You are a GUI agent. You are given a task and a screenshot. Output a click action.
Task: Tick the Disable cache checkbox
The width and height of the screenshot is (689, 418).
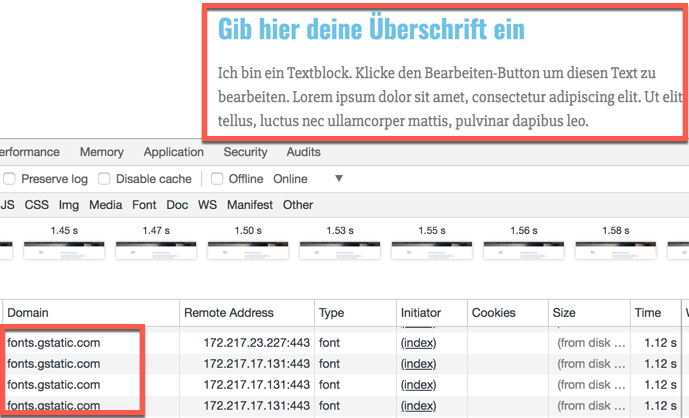point(104,179)
